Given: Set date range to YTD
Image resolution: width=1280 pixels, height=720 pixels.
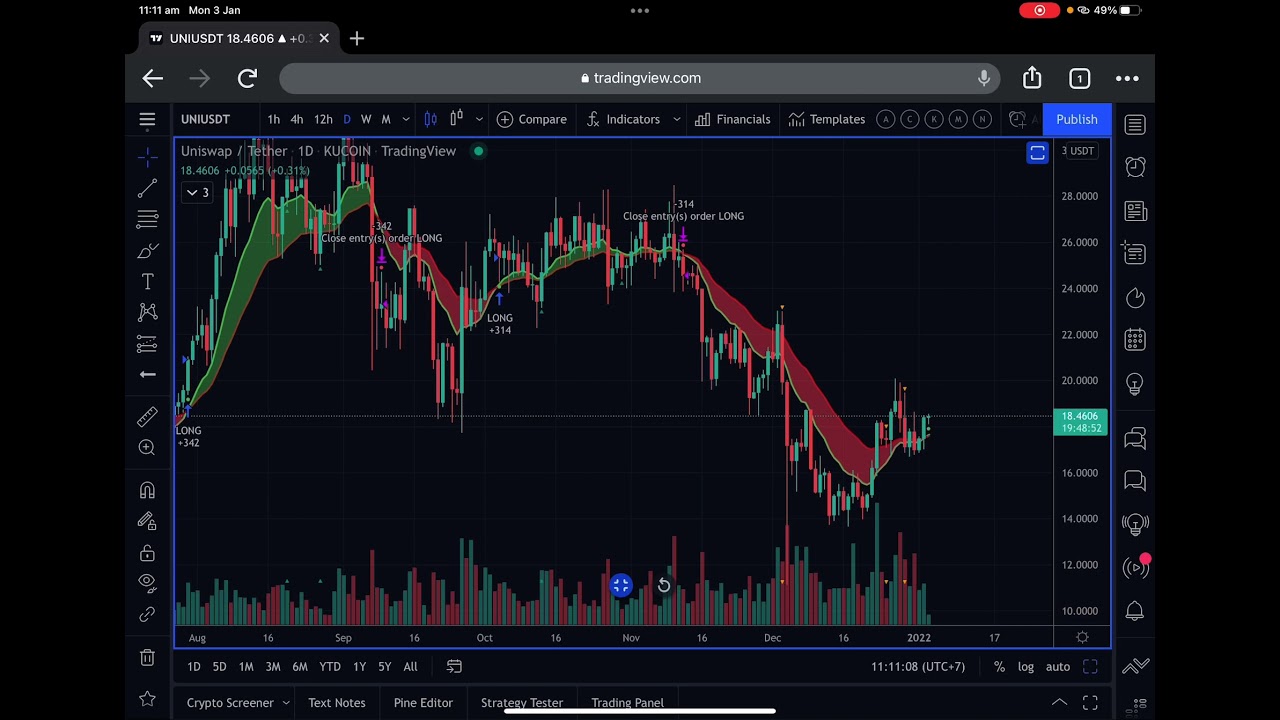Looking at the screenshot, I should pyautogui.click(x=330, y=666).
